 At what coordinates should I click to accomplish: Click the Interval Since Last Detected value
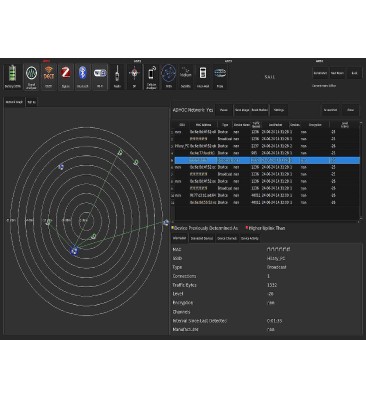[x=274, y=321]
